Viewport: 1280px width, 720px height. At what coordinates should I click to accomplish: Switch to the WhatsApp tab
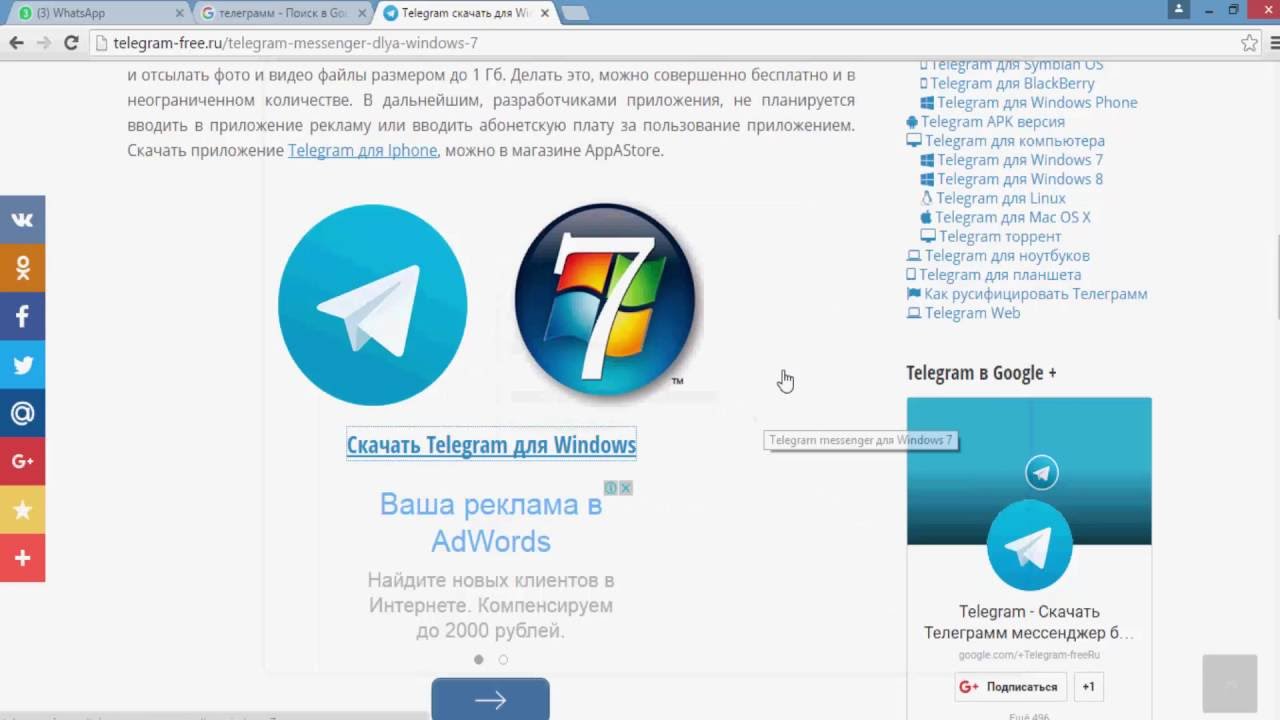[96, 13]
